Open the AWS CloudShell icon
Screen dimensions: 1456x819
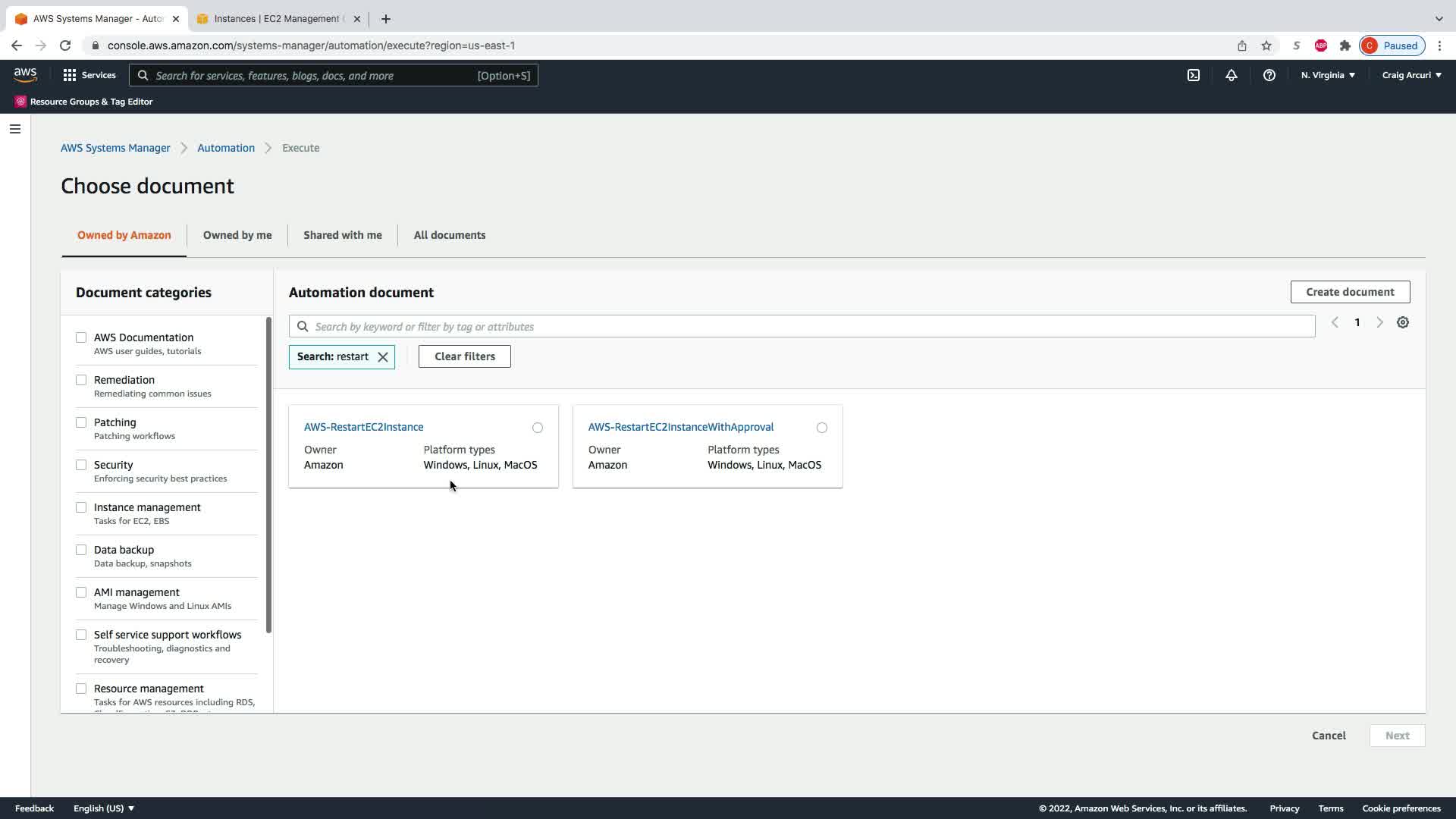(x=1194, y=75)
